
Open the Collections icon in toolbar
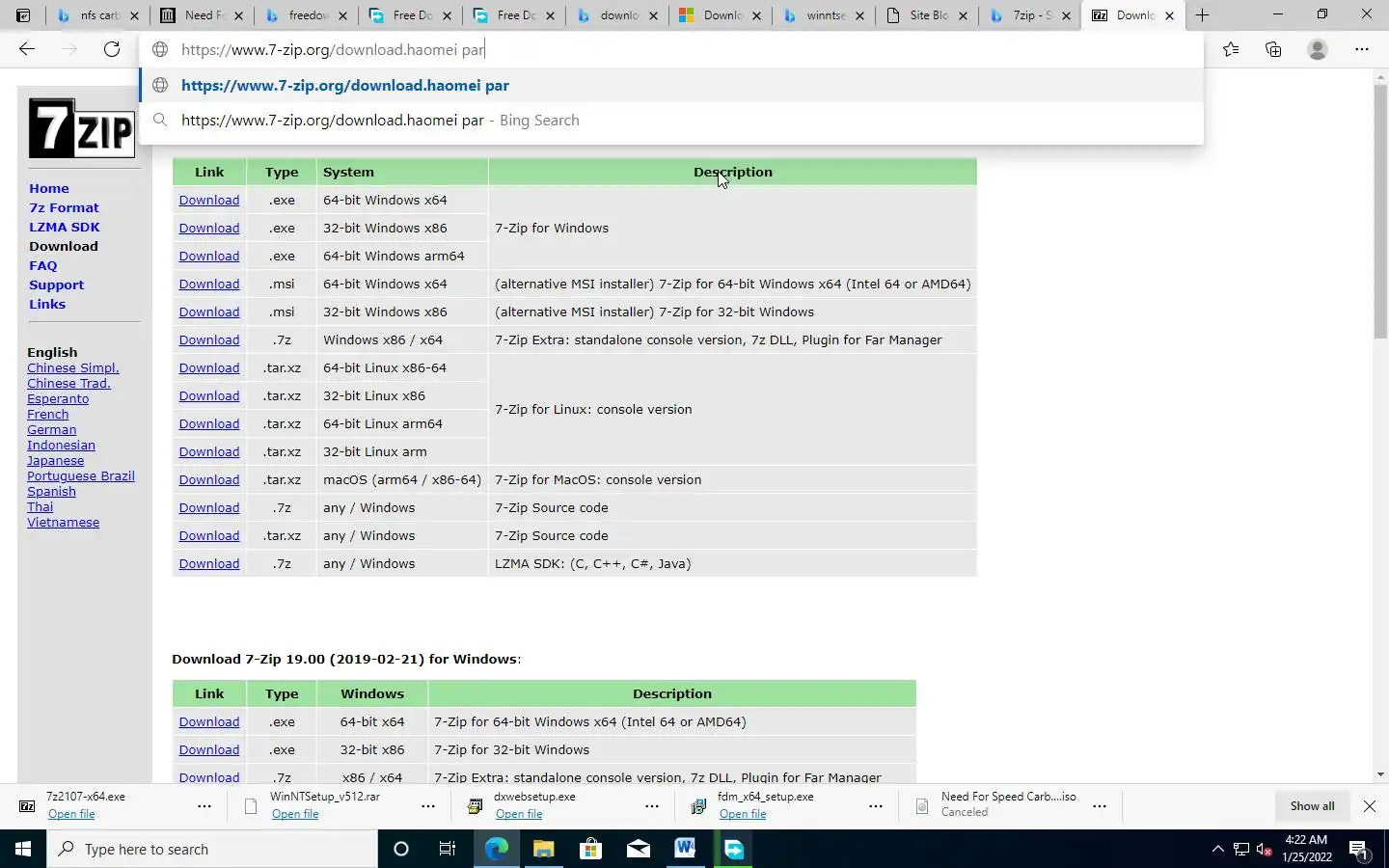[x=1273, y=49]
